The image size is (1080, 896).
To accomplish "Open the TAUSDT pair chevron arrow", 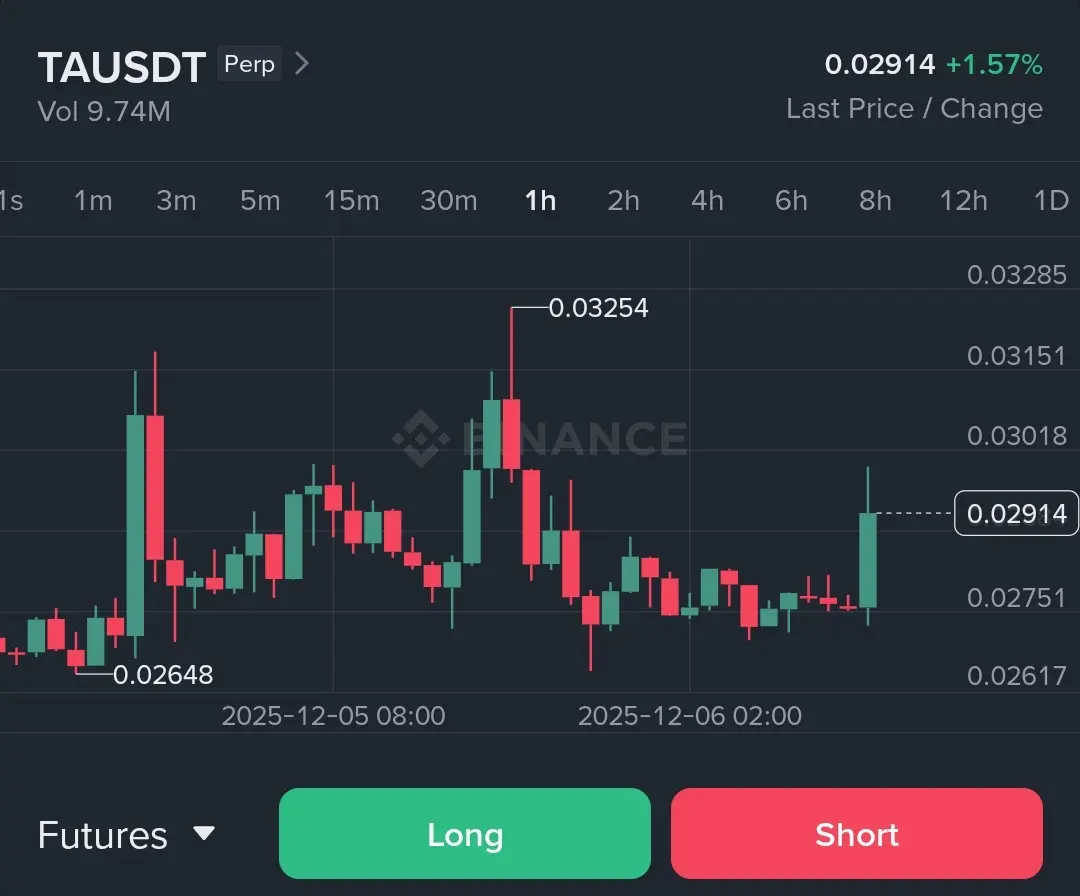I will [302, 65].
